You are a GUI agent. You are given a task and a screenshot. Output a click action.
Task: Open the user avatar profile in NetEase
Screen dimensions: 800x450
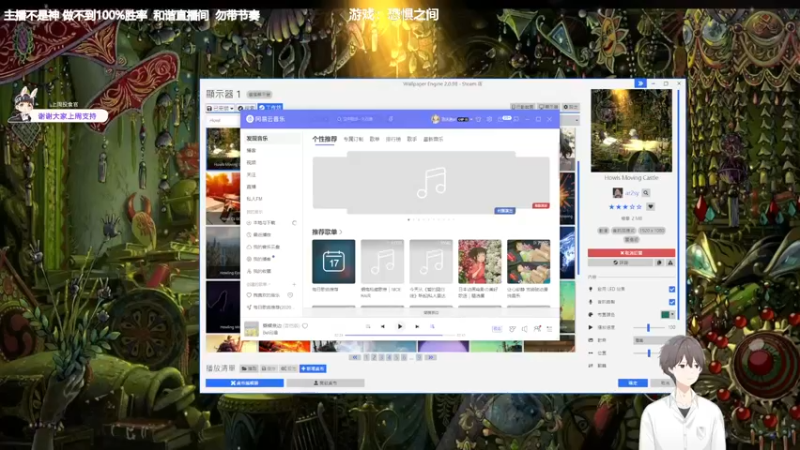coord(435,119)
